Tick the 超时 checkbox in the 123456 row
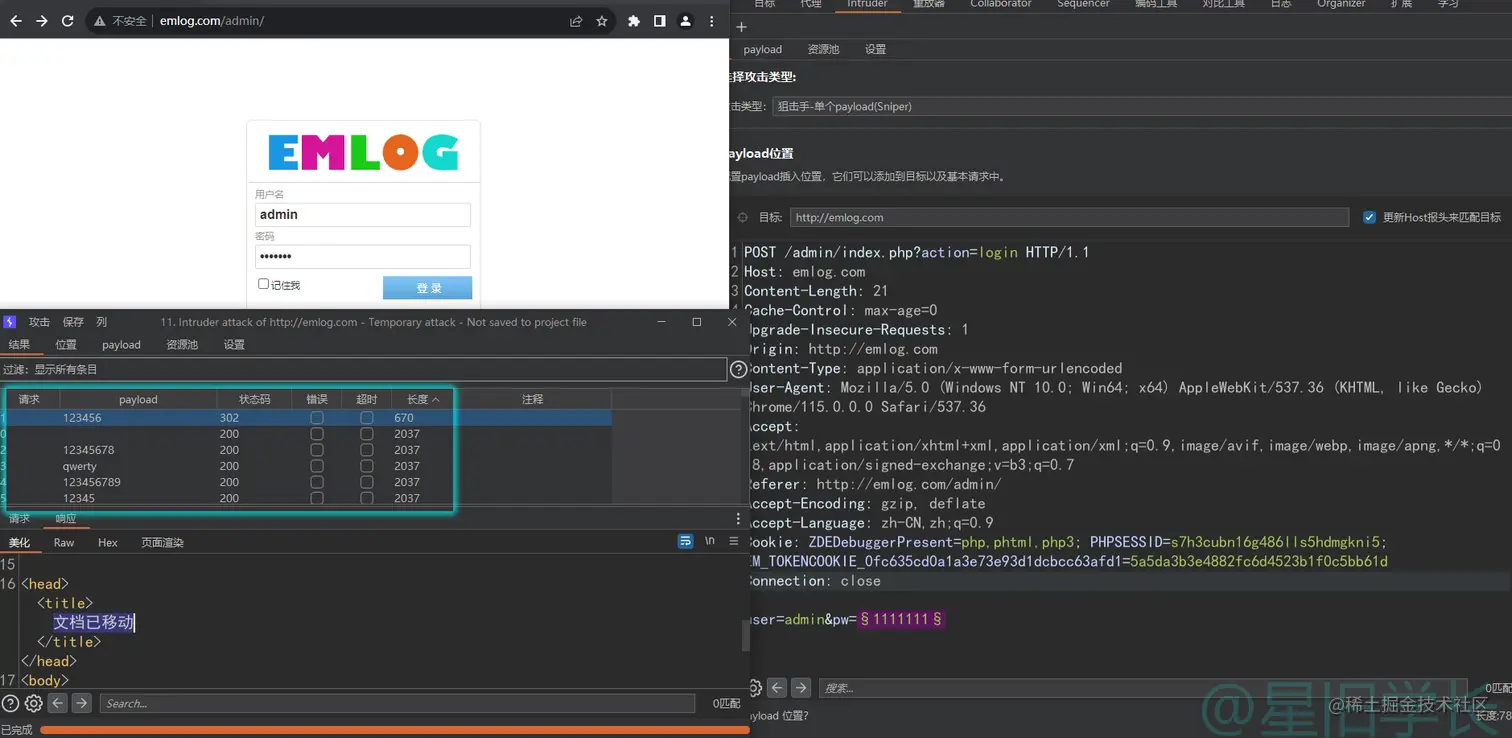Image resolution: width=1512 pixels, height=738 pixels. click(367, 418)
